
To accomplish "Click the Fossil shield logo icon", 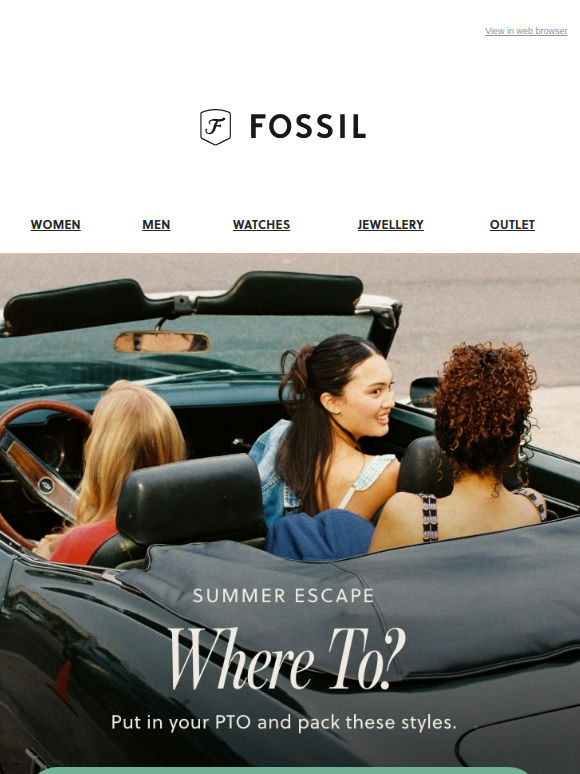I will [x=215, y=127].
